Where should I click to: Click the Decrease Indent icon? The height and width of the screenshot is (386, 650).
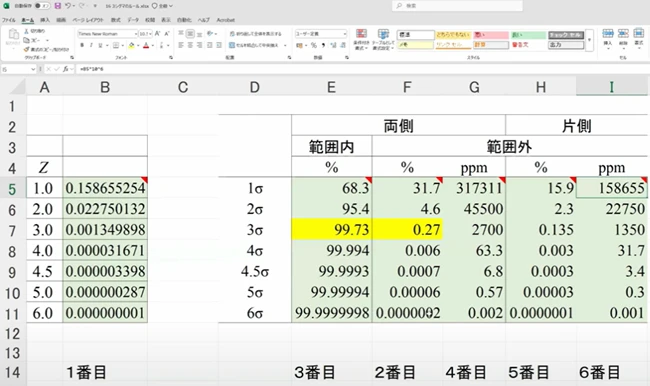click(x=209, y=45)
